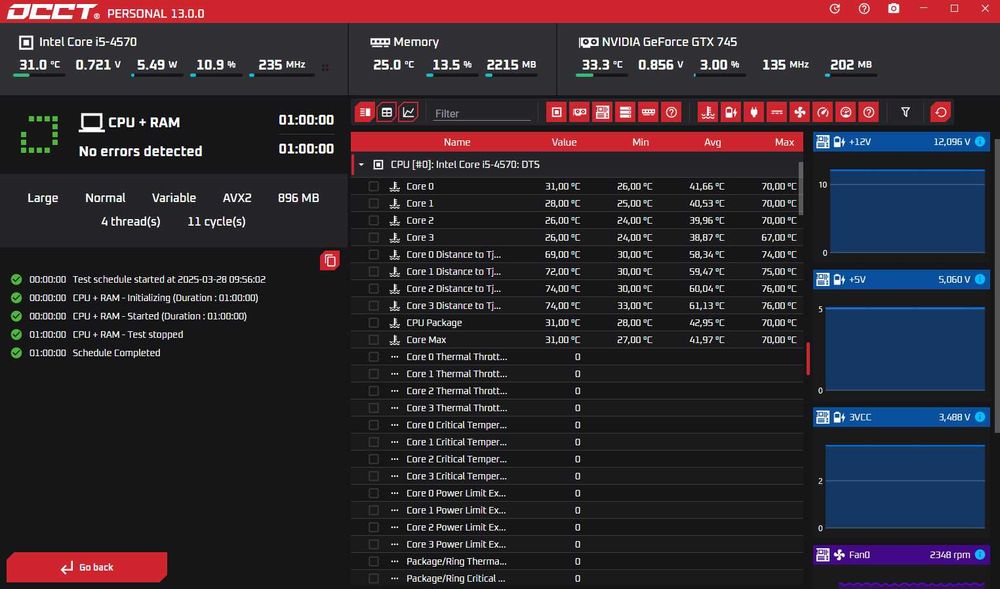Viewport: 1000px width, 589px height.
Task: Show info for +12V graph
Action: coord(980,142)
